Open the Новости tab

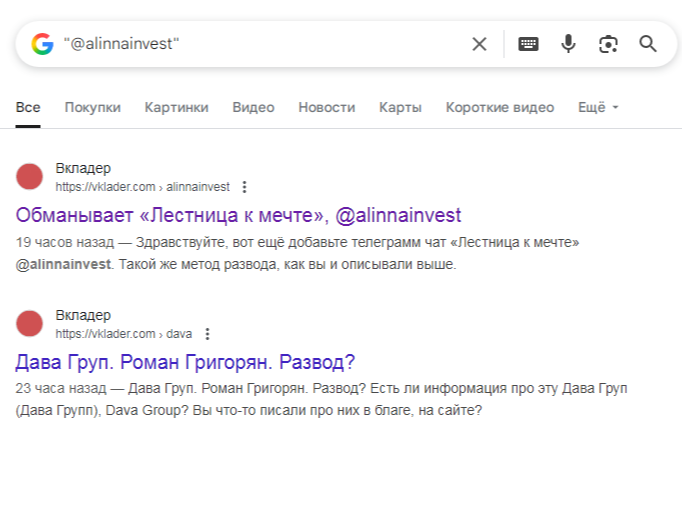point(327,107)
